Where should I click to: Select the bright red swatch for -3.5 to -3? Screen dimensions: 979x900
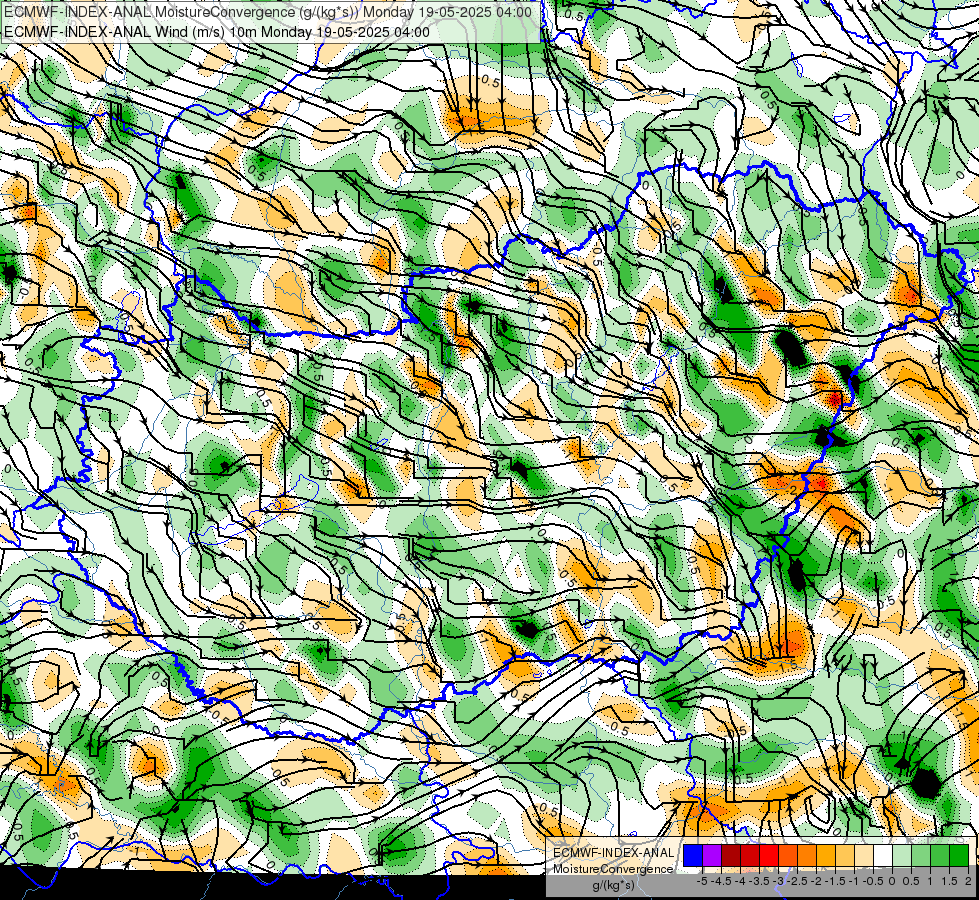coord(769,856)
